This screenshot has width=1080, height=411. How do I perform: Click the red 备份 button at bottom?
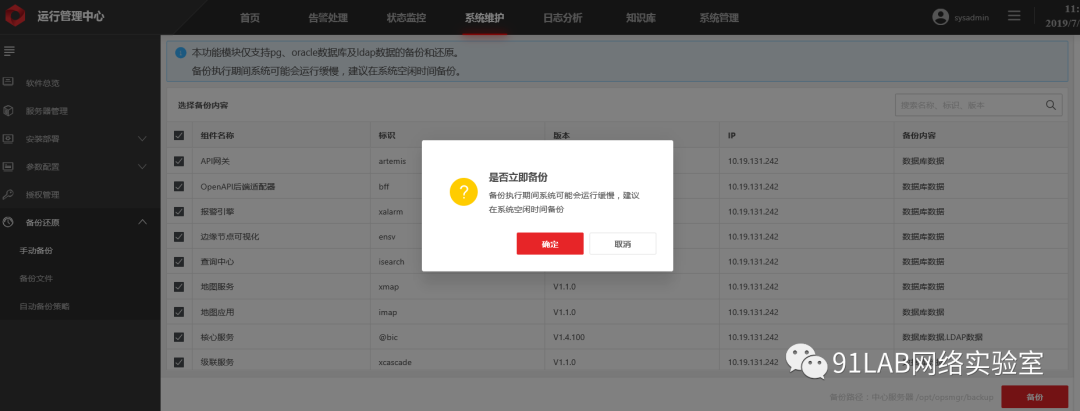click(x=1034, y=397)
